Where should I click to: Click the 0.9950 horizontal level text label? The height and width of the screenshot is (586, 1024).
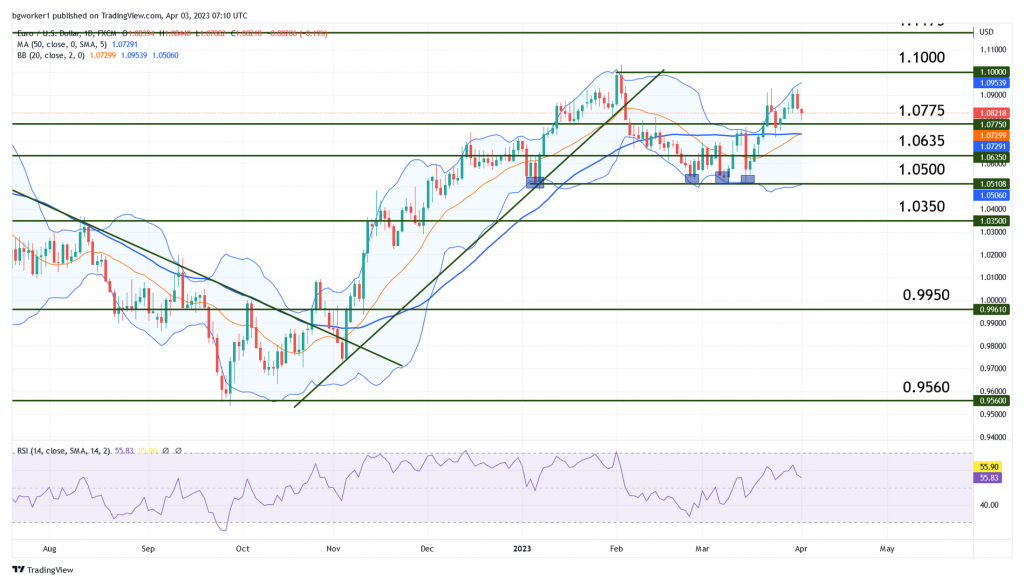[925, 295]
